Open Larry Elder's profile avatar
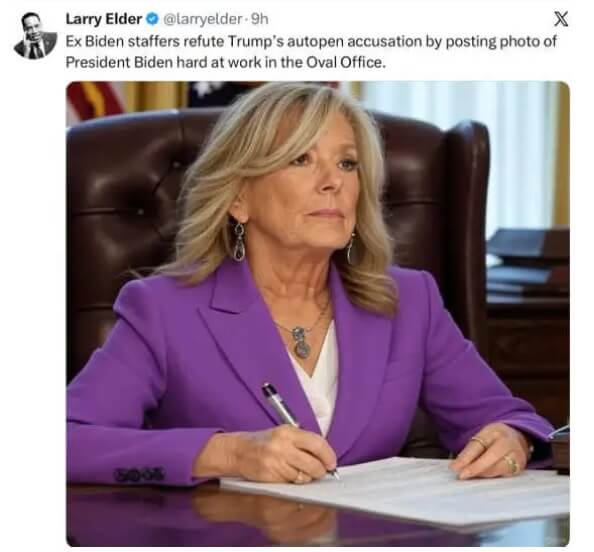Image resolution: width=594 pixels, height=552 pixels. coord(35,35)
